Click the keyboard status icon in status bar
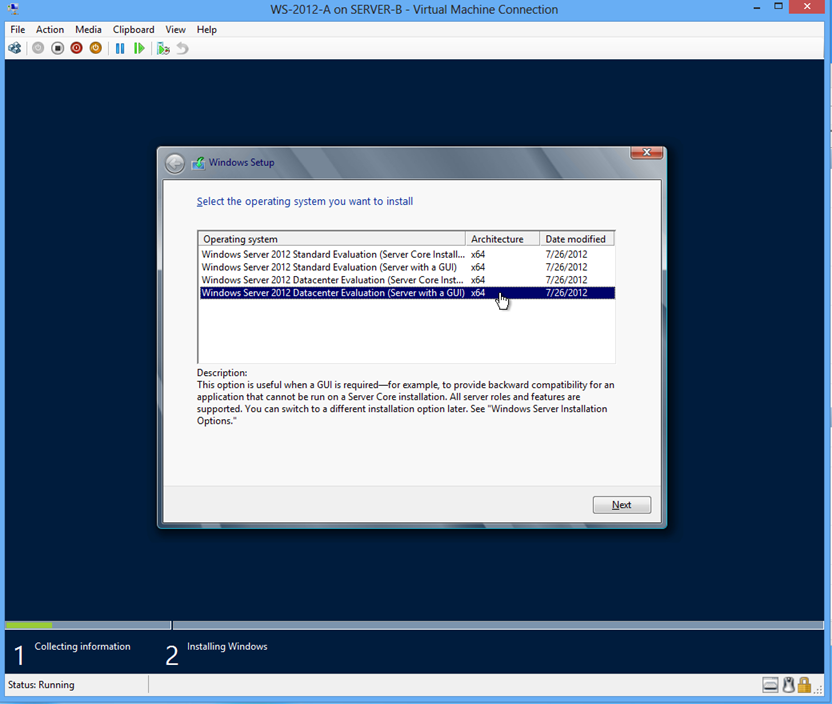 770,685
